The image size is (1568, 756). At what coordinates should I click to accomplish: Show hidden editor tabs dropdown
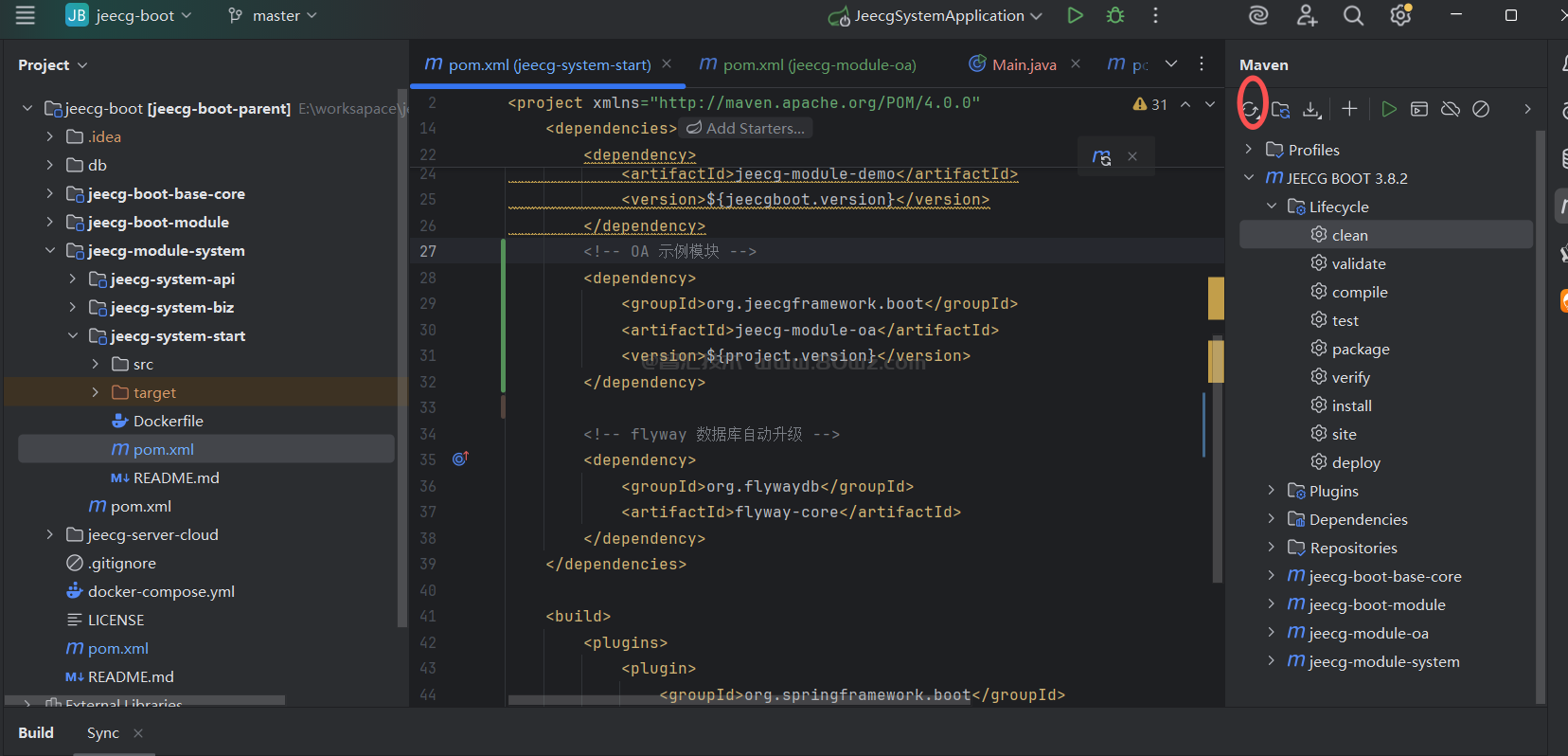click(x=1171, y=63)
